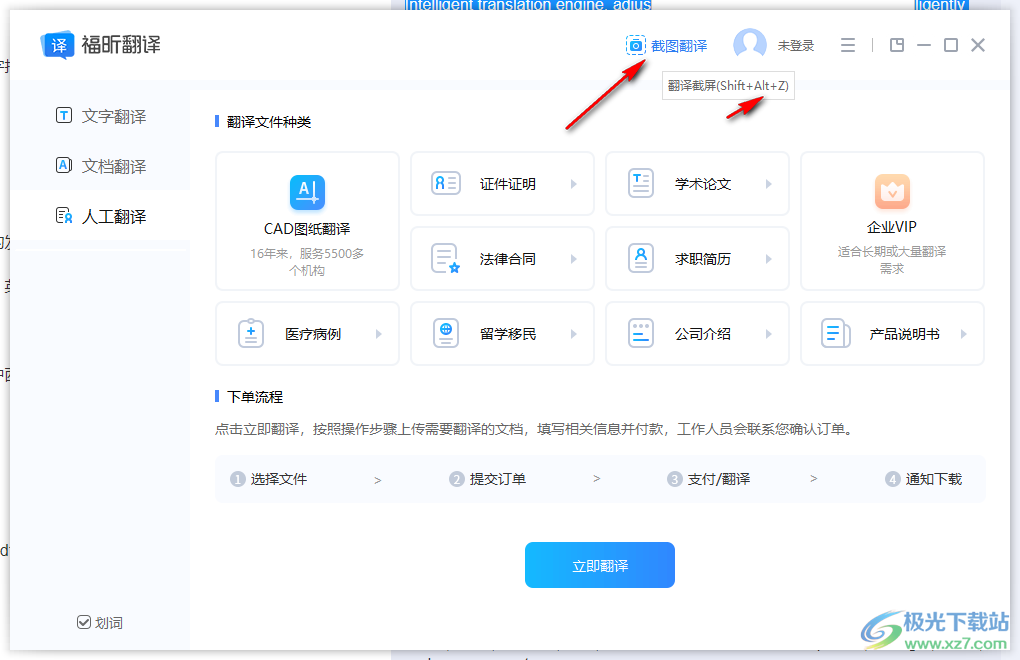Image resolution: width=1020 pixels, height=660 pixels.
Task: Switch to mini window mode icon
Action: click(x=897, y=45)
